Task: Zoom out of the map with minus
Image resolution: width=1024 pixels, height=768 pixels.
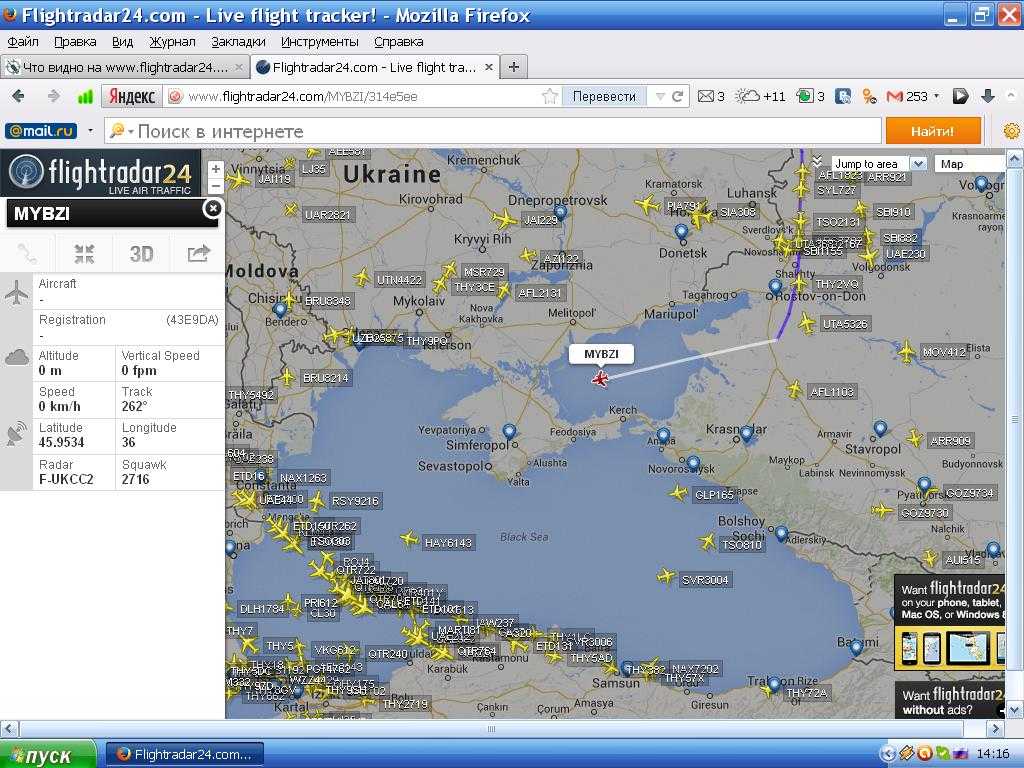Action: coord(216,185)
